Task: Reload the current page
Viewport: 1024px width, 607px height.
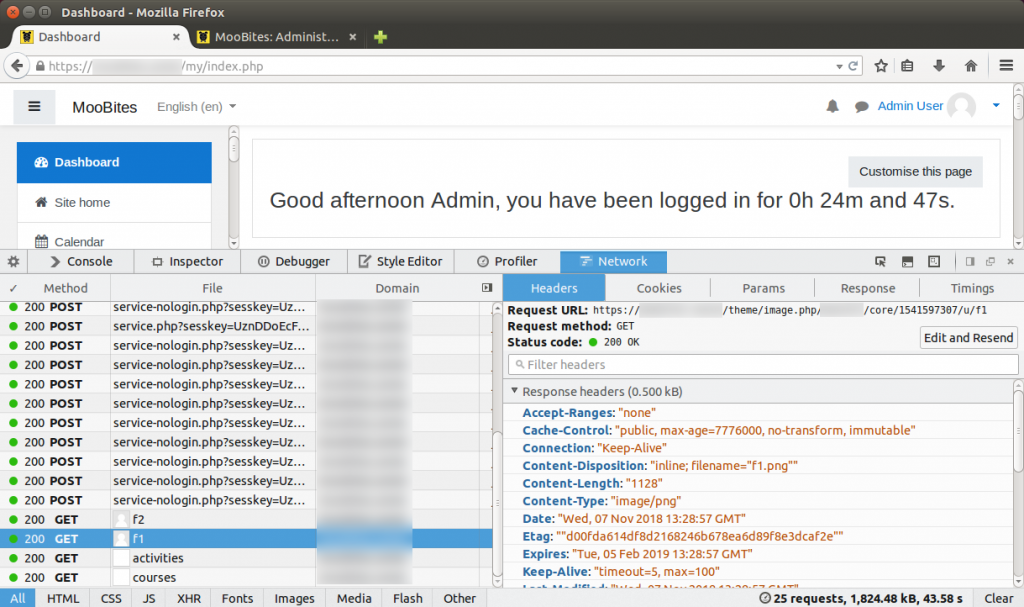Action: [x=853, y=66]
